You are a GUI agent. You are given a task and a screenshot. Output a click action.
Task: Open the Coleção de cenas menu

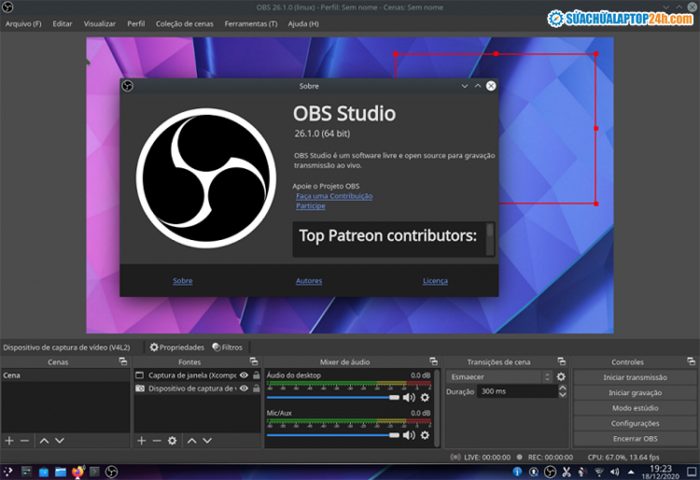point(184,23)
